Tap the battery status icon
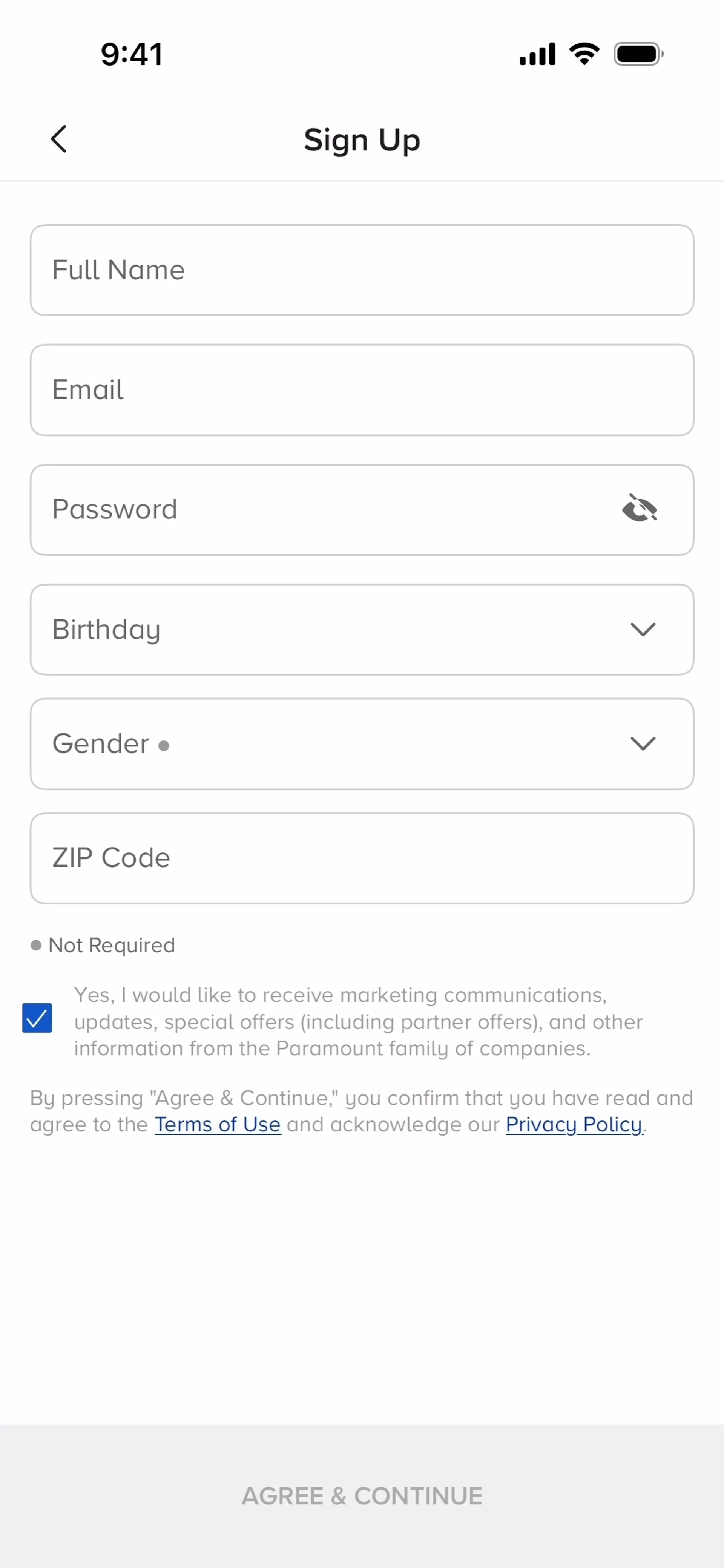The height and width of the screenshot is (1568, 724). (638, 54)
